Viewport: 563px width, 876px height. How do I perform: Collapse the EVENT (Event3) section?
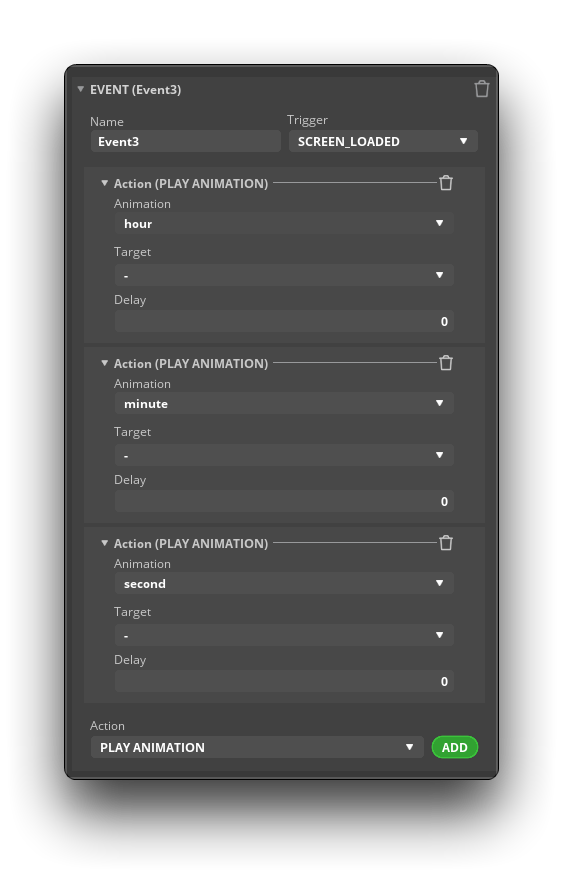(x=80, y=89)
